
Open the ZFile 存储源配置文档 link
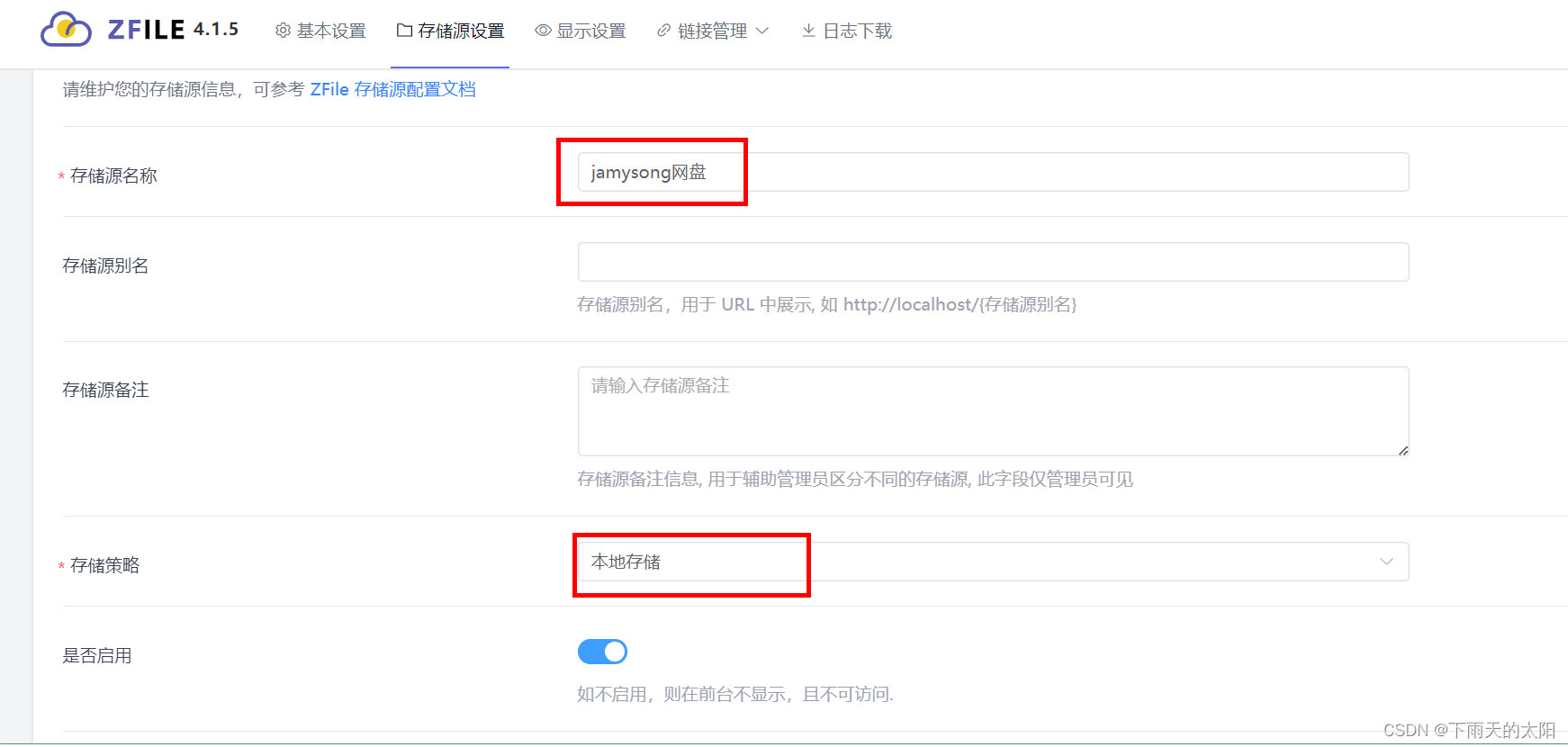click(x=392, y=89)
